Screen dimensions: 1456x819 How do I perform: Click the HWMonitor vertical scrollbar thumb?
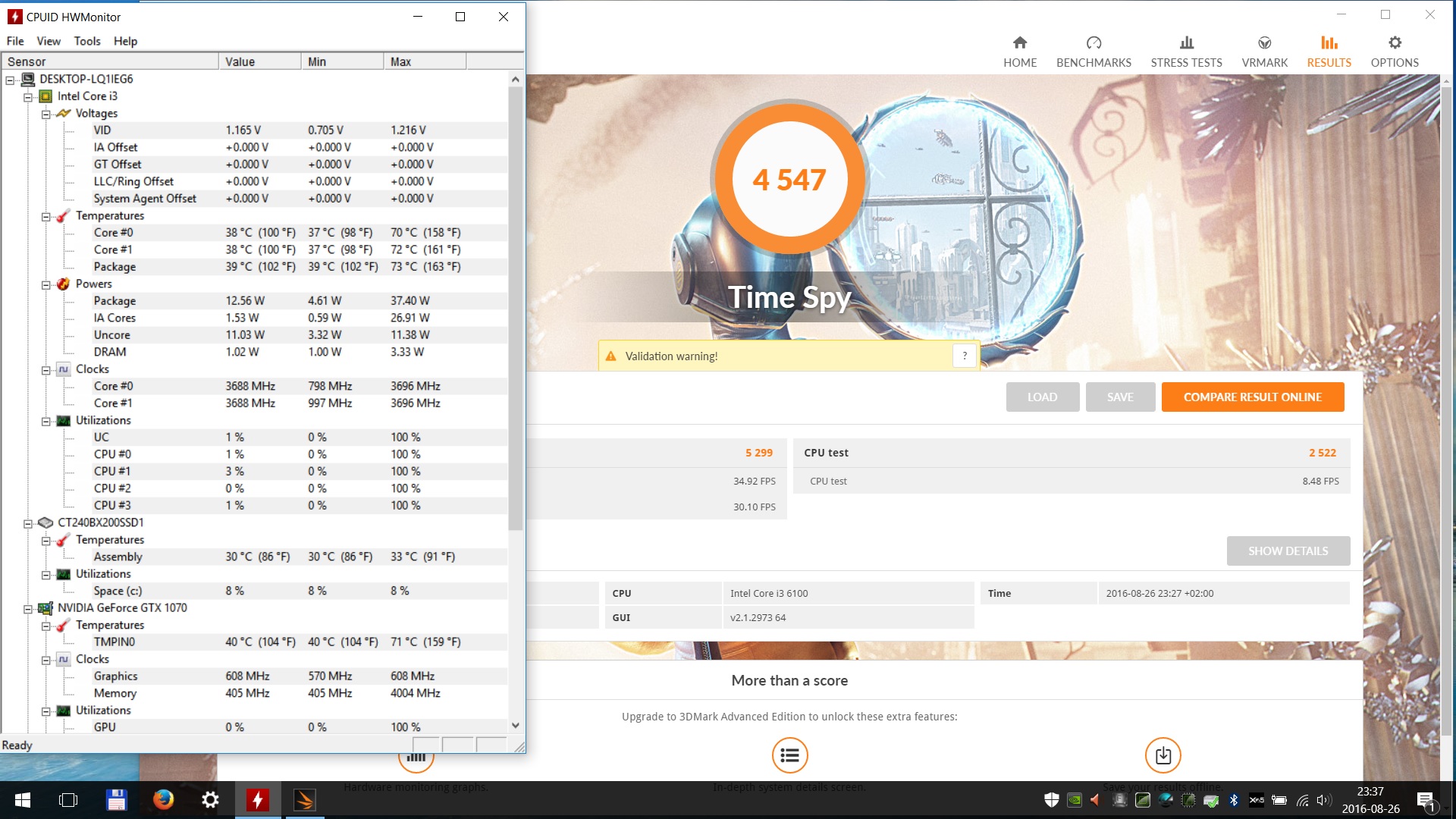tap(516, 309)
